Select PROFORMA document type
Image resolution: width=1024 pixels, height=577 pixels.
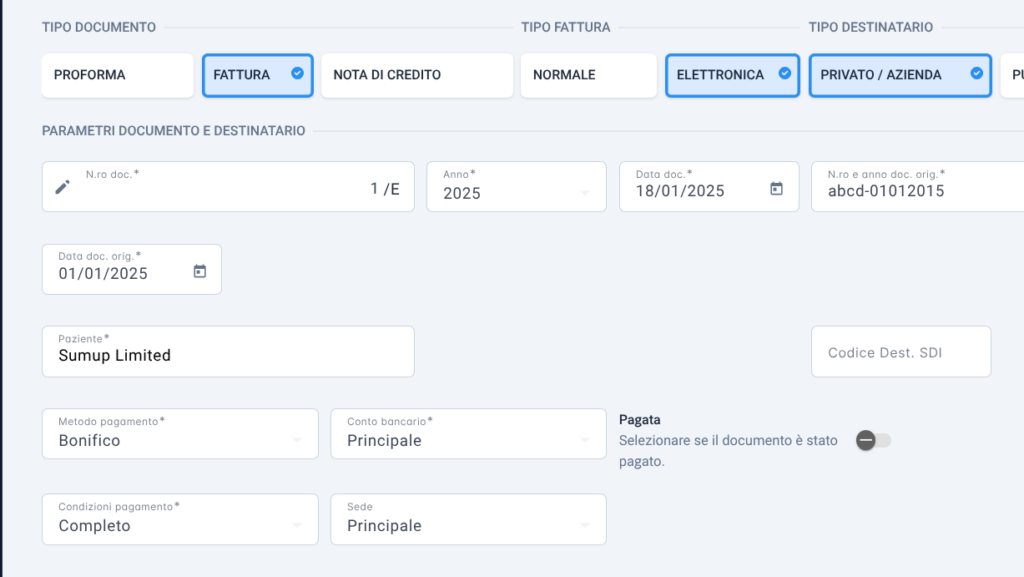(118, 75)
